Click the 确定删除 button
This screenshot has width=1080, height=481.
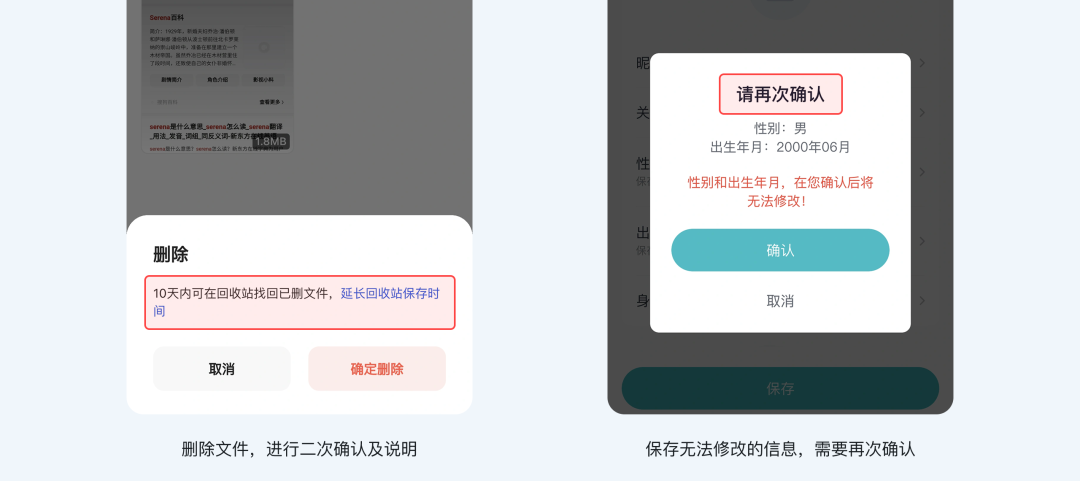pos(377,369)
